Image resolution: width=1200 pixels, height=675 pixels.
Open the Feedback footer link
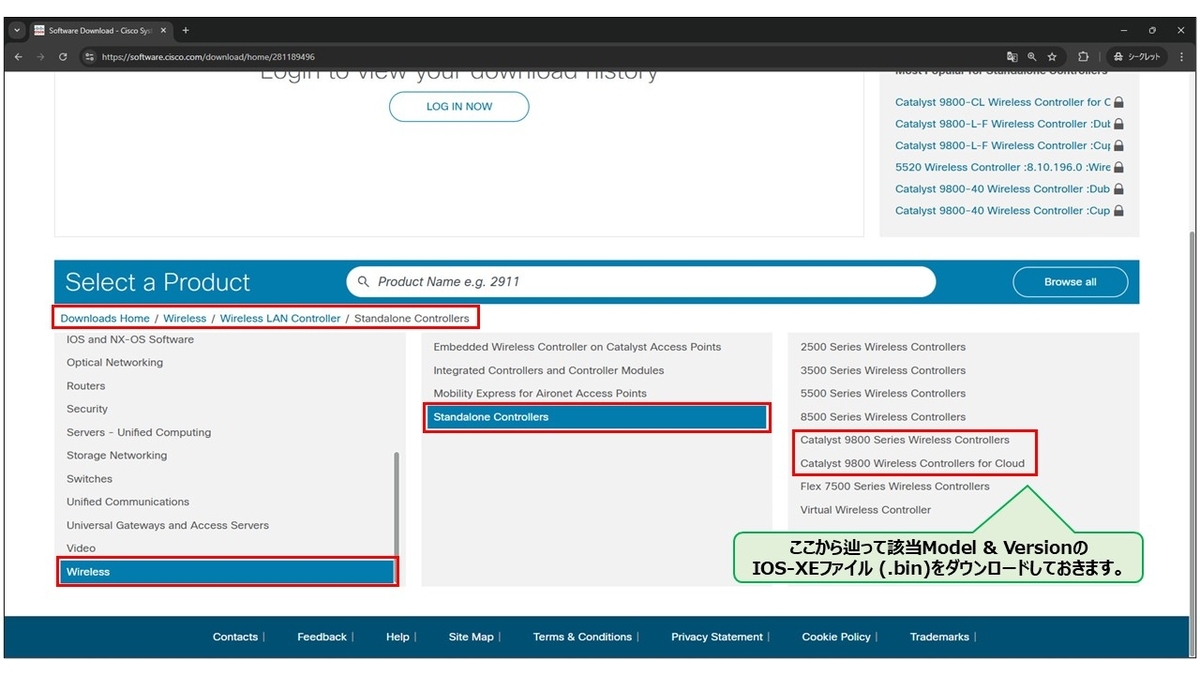323,637
